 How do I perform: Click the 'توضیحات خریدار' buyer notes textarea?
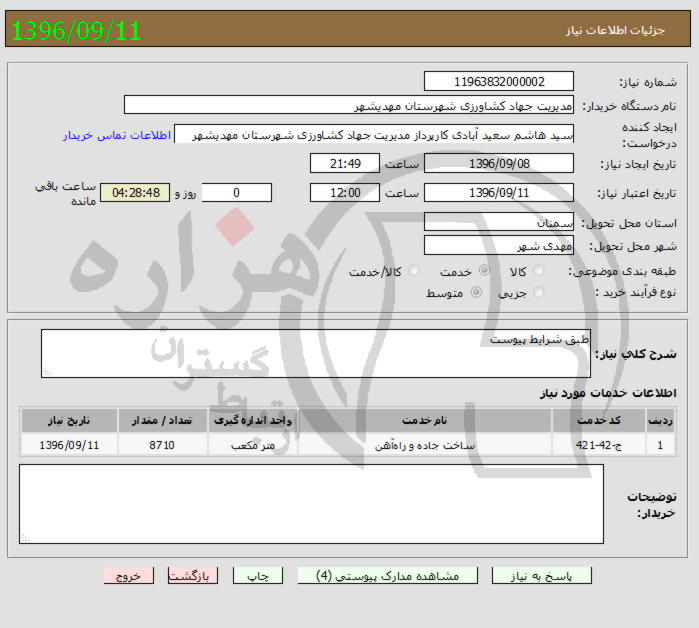click(x=311, y=504)
